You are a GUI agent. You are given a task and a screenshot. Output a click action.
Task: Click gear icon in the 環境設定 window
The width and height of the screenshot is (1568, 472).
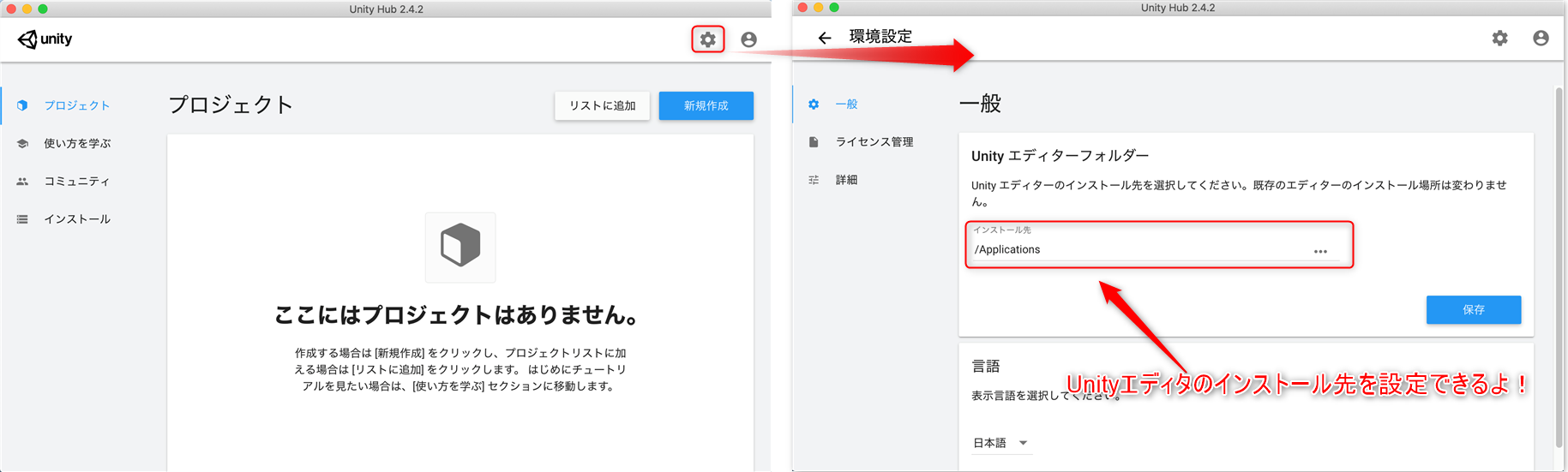click(1499, 38)
